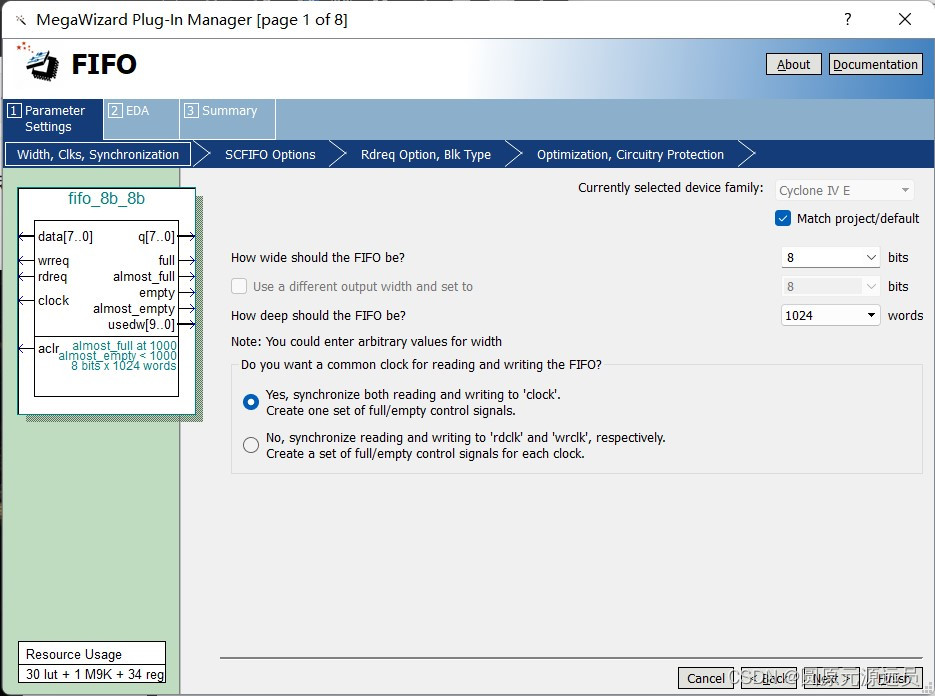The image size is (935, 696).
Task: Click the aclr port label
Action: (48, 348)
